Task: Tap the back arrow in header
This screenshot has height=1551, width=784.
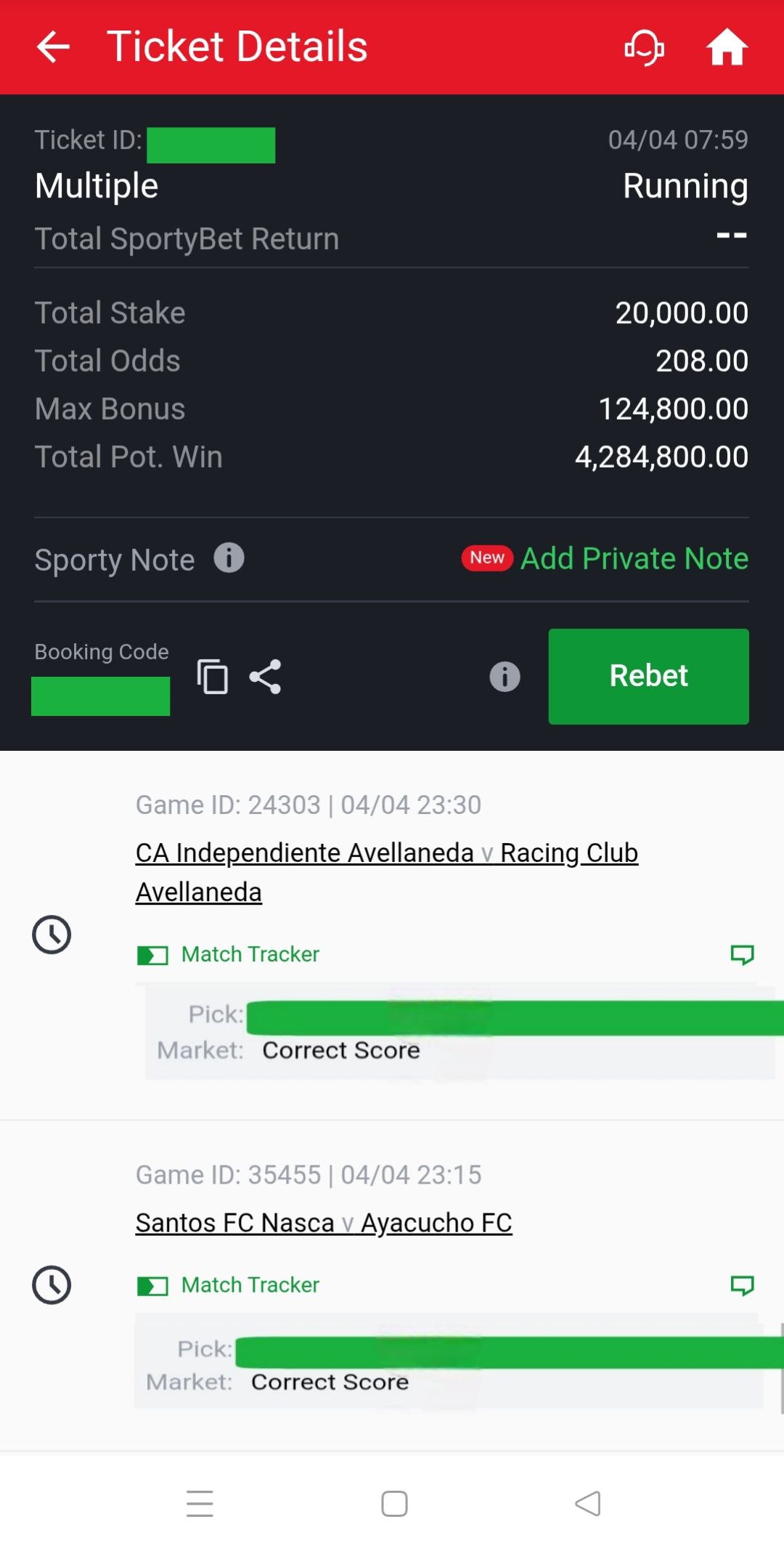Action: click(53, 47)
